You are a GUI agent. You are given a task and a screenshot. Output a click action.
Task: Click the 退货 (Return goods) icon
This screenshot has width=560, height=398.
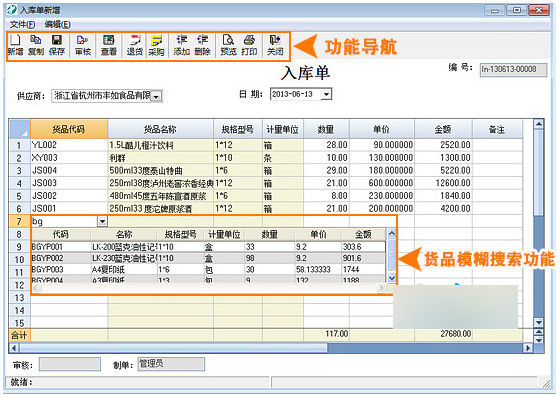tap(135, 45)
